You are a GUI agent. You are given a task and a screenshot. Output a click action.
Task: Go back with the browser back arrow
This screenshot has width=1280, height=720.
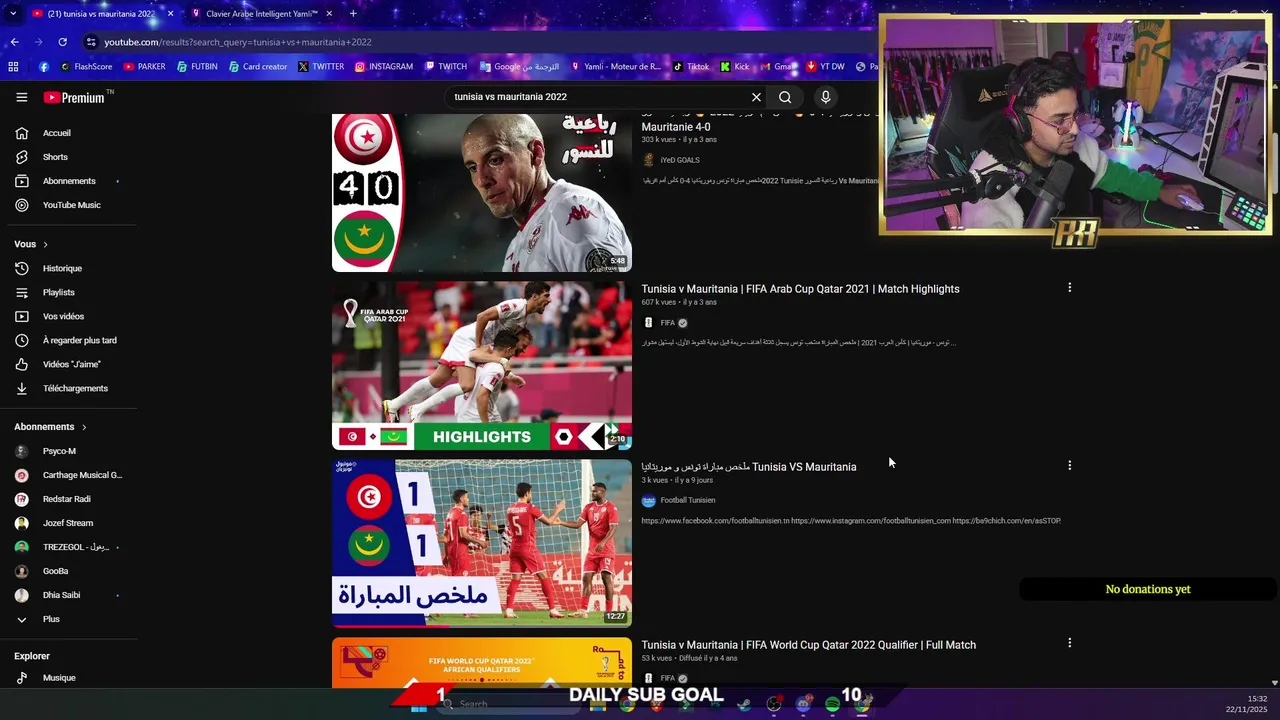click(14, 42)
